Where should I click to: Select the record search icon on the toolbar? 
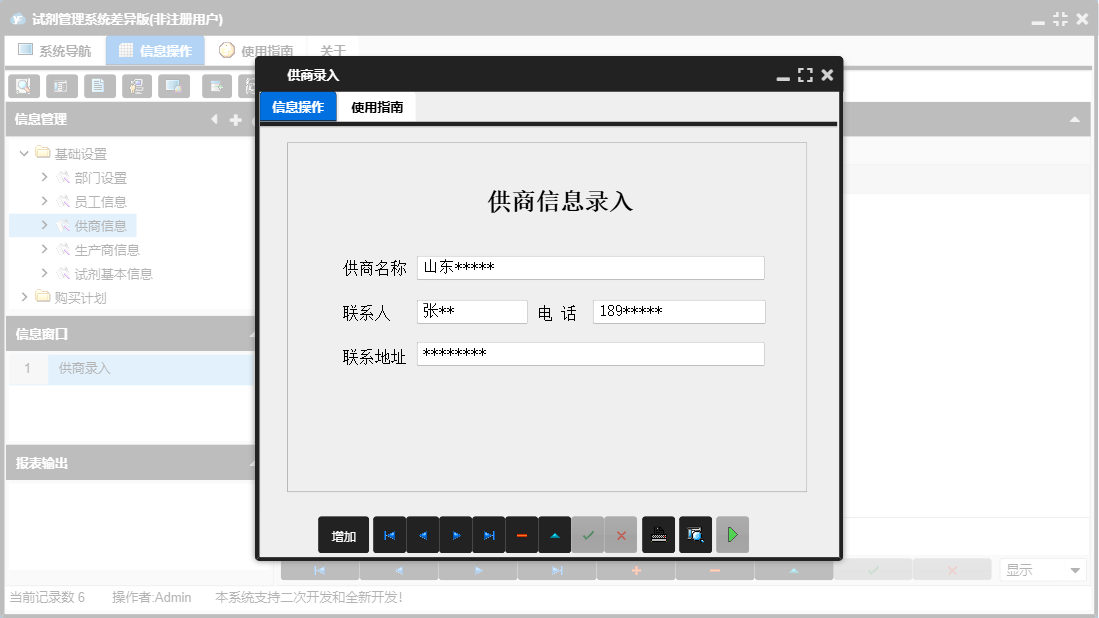click(x=23, y=86)
